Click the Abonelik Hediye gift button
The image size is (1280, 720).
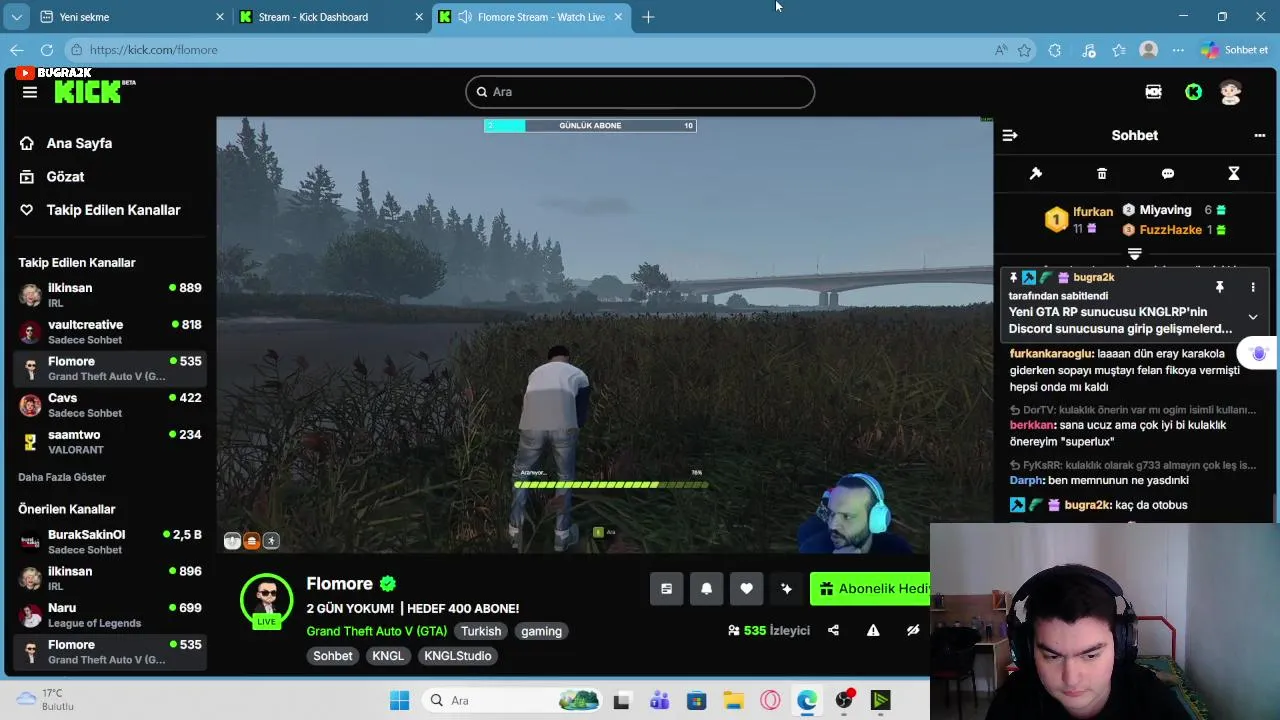tap(870, 589)
